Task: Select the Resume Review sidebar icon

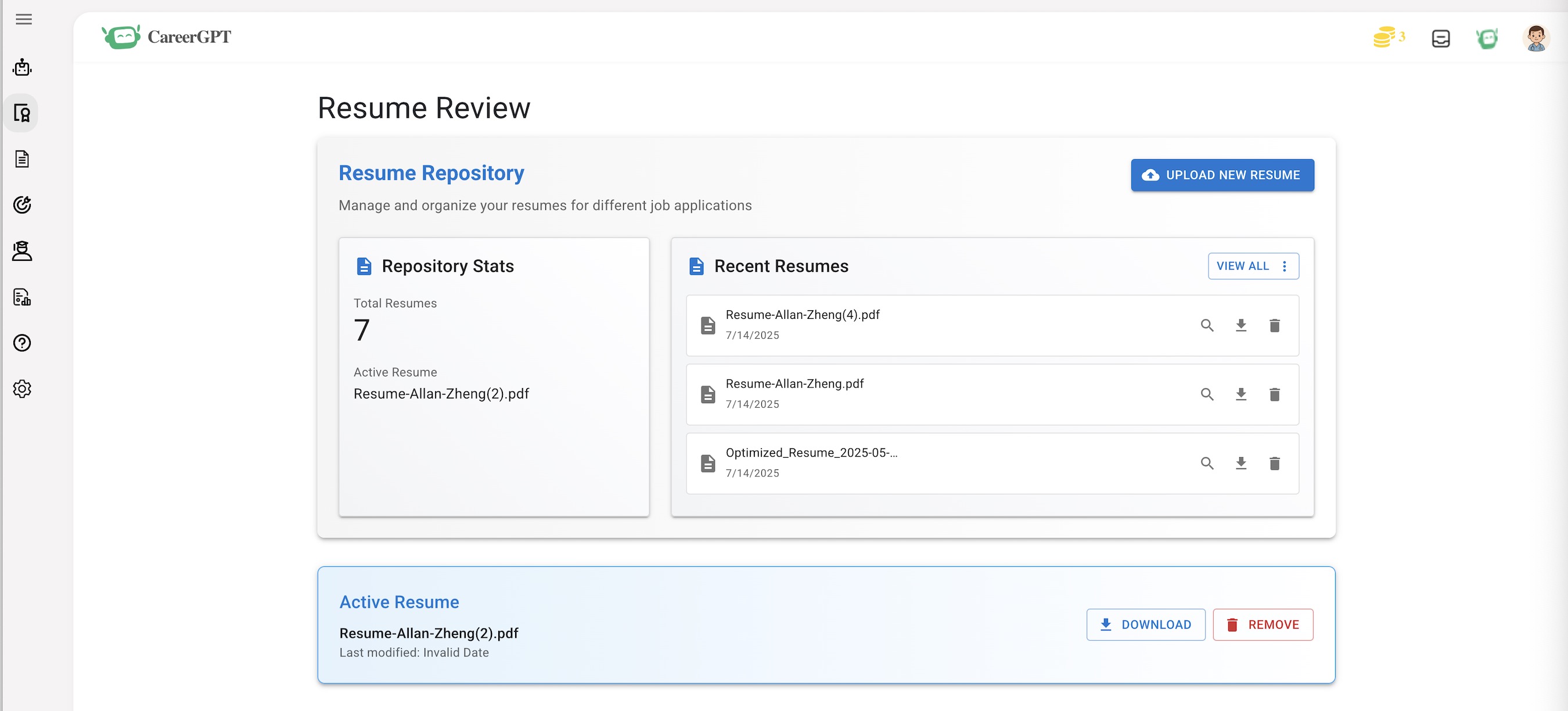Action: tap(23, 113)
